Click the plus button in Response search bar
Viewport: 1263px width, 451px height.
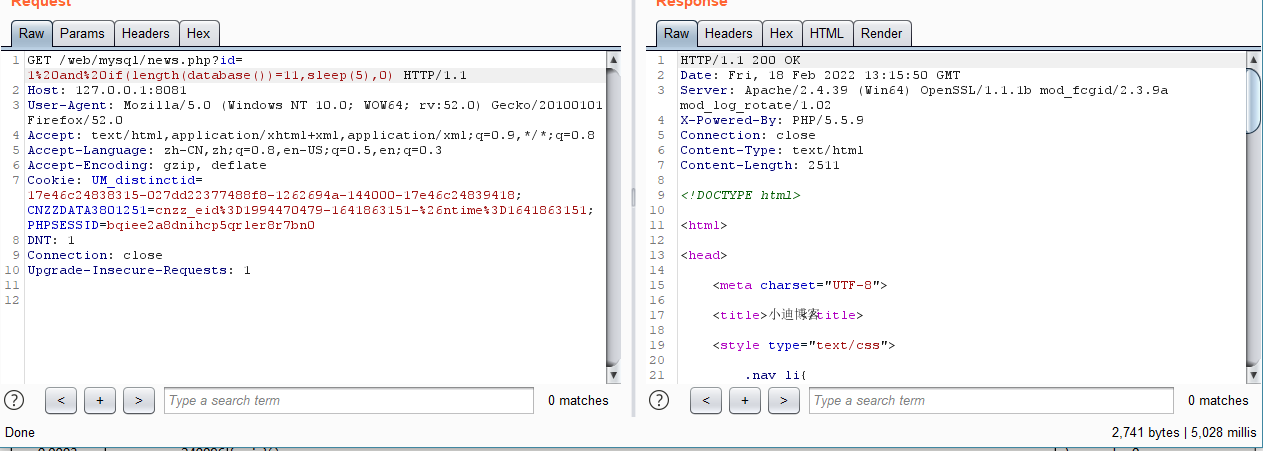745,400
